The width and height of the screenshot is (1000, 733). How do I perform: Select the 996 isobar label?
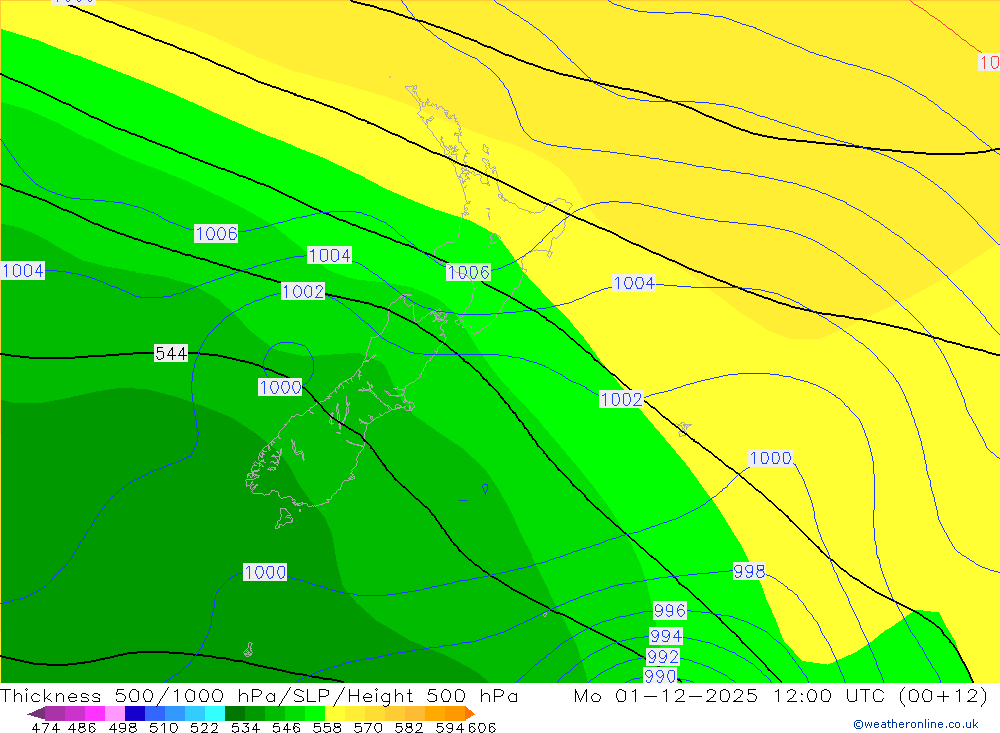670,611
